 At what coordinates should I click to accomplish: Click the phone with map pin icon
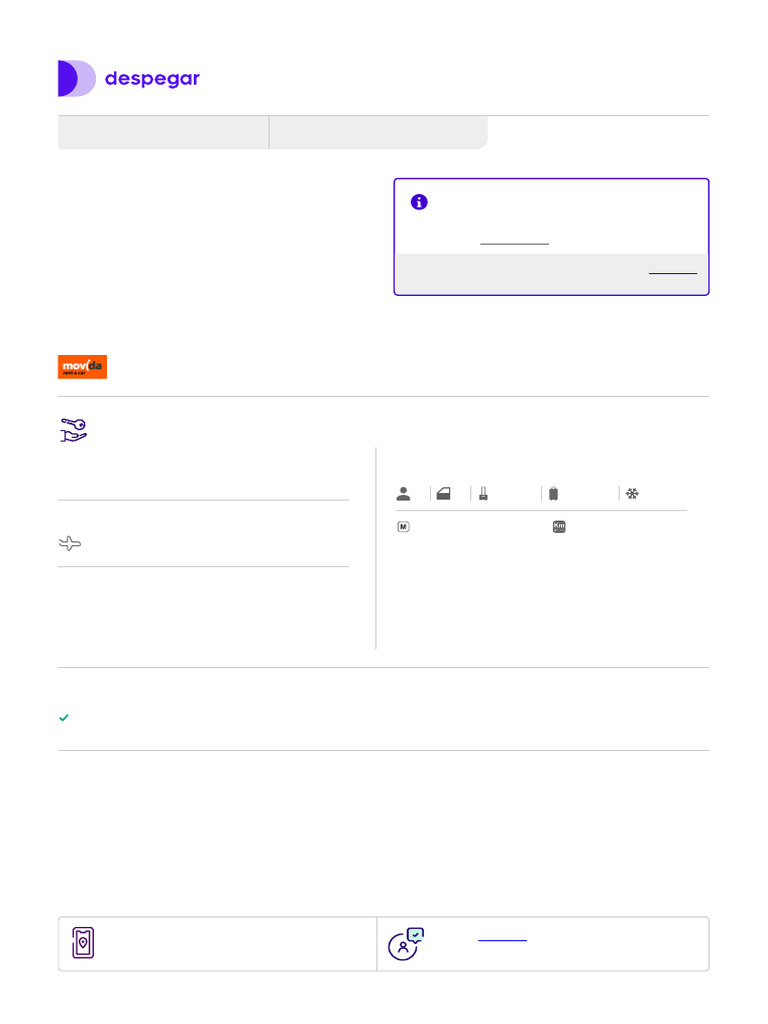point(83,943)
